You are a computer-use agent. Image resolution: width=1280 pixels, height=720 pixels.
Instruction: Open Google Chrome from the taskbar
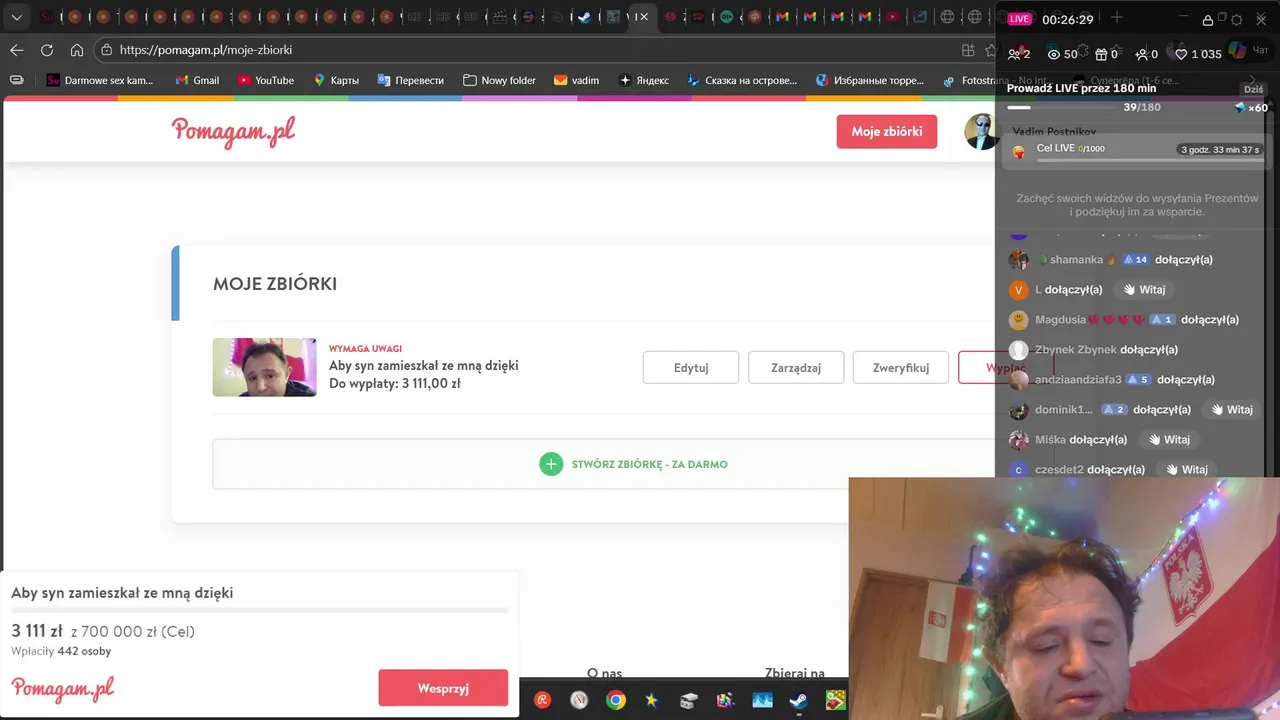click(616, 700)
